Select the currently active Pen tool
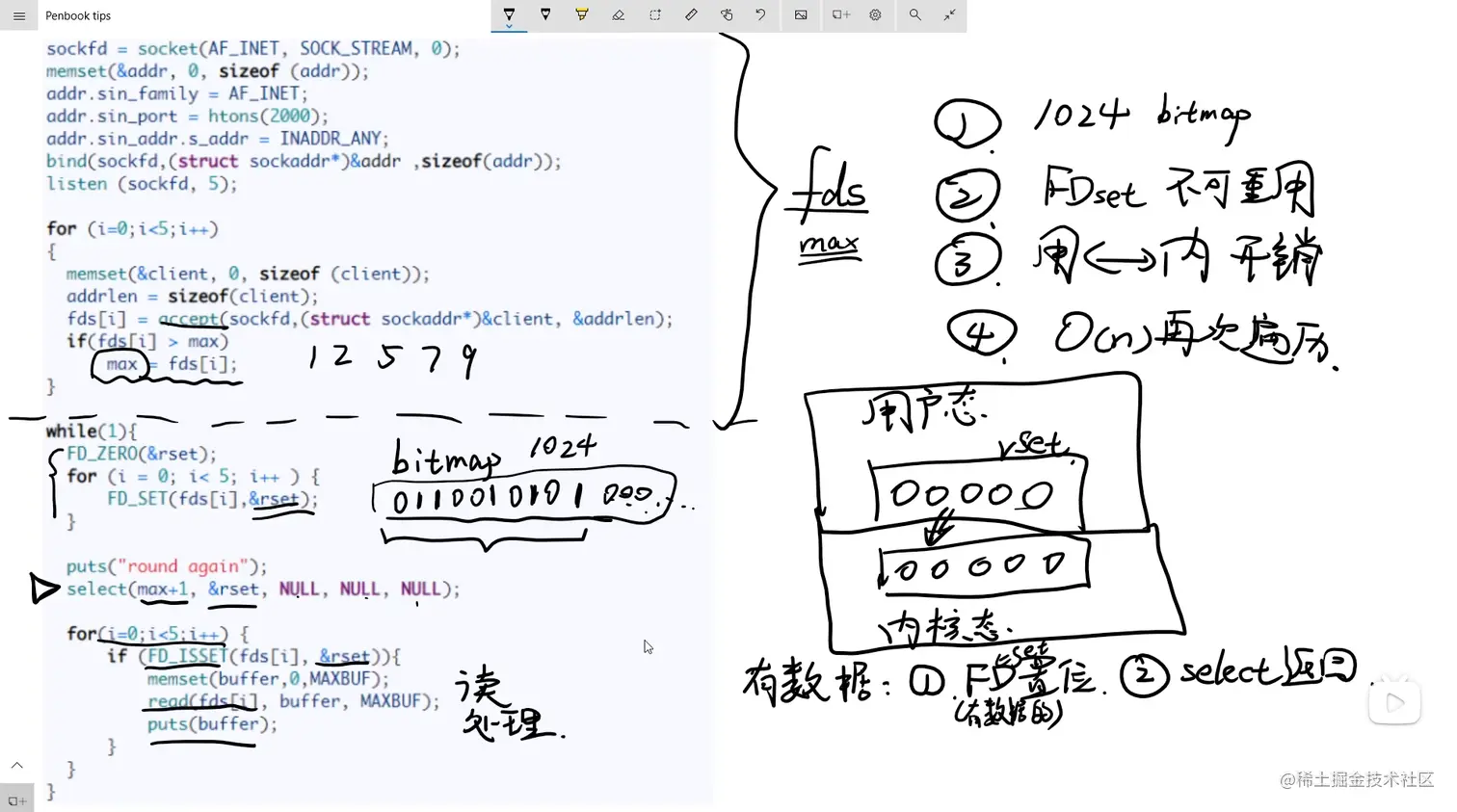 coord(509,13)
